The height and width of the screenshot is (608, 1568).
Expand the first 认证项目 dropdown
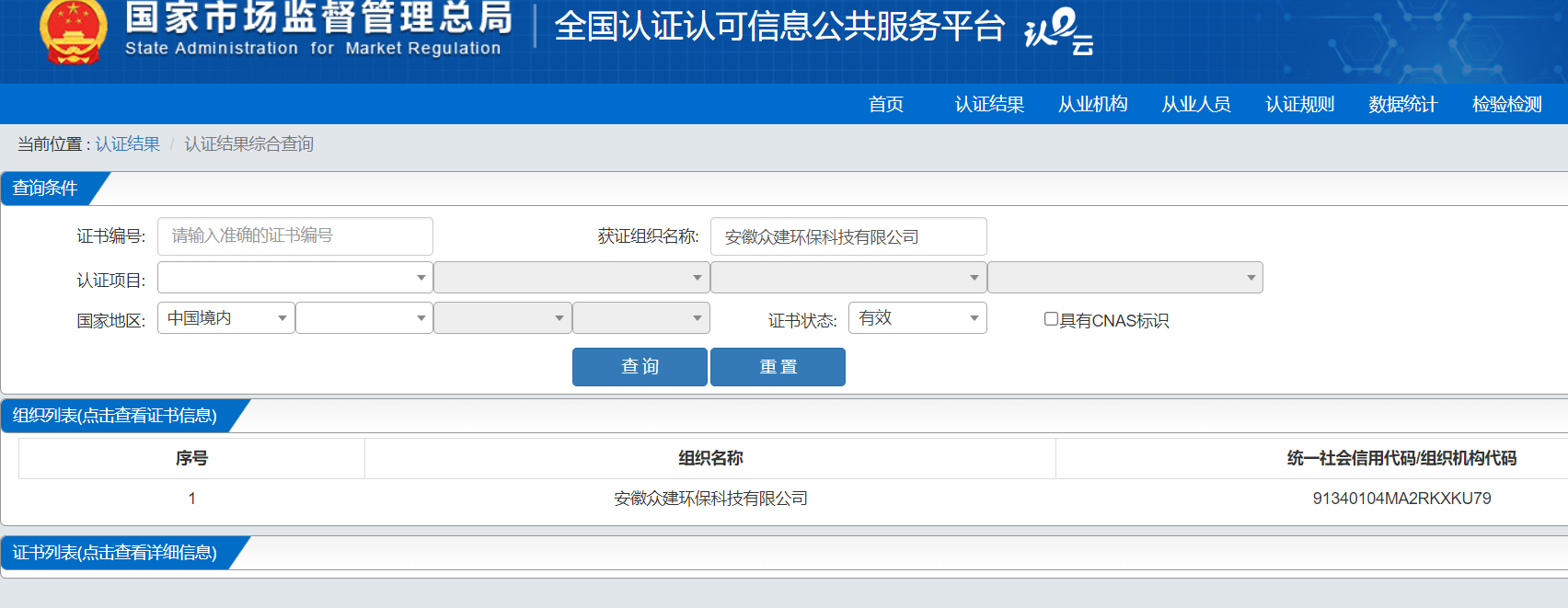295,277
